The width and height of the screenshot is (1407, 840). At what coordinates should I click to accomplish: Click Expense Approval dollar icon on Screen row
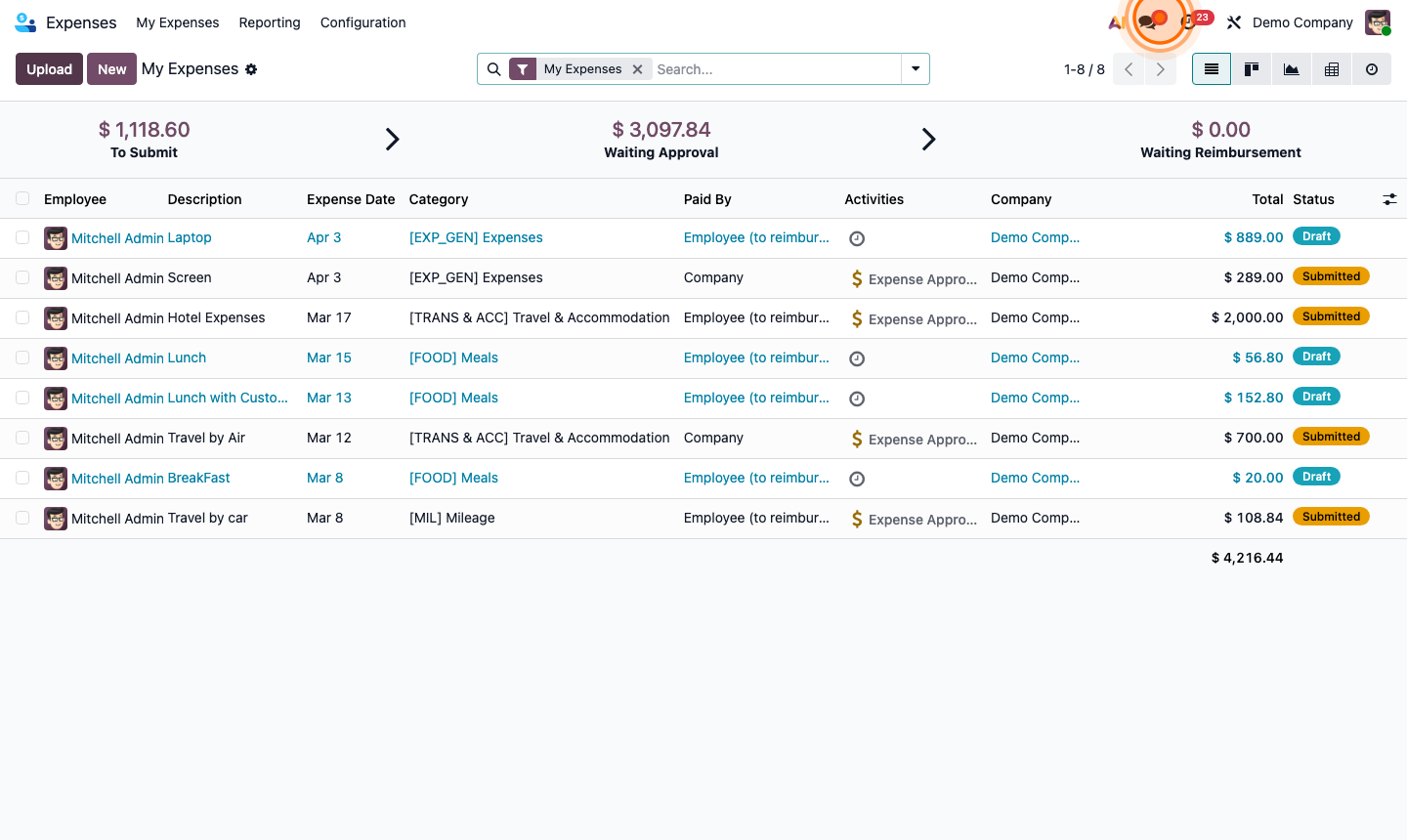tap(857, 278)
